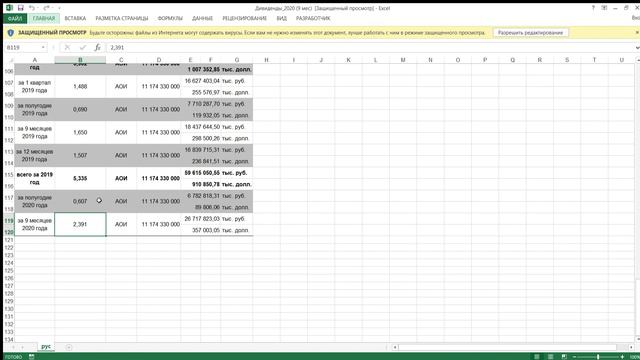Expand the formula bar with the chevron
This screenshot has height=360, width=640.
point(637,48)
